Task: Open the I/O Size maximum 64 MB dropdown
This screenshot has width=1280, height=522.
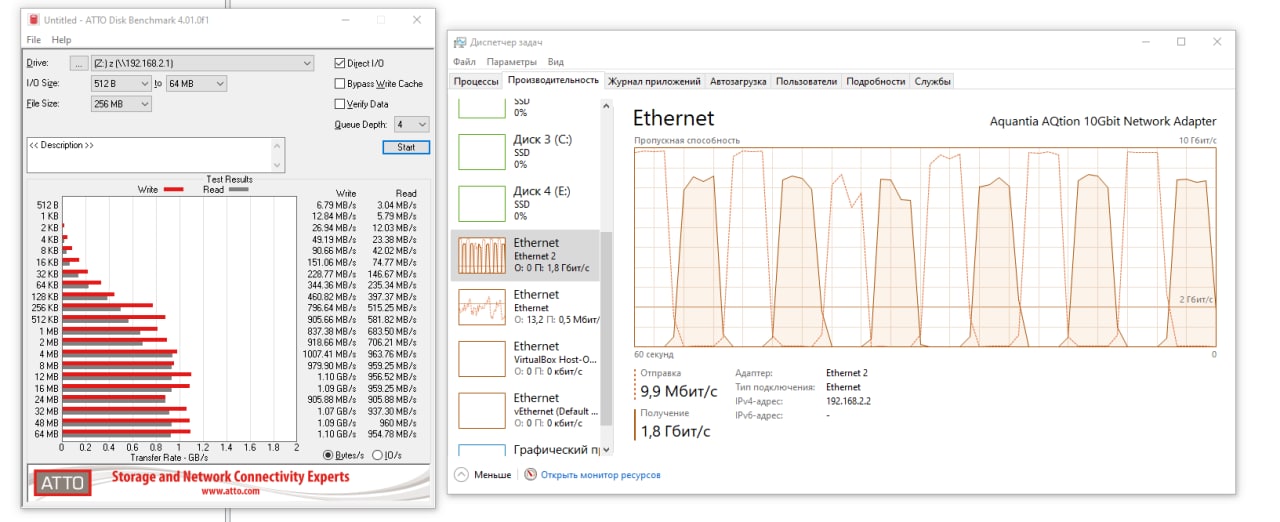Action: point(196,83)
